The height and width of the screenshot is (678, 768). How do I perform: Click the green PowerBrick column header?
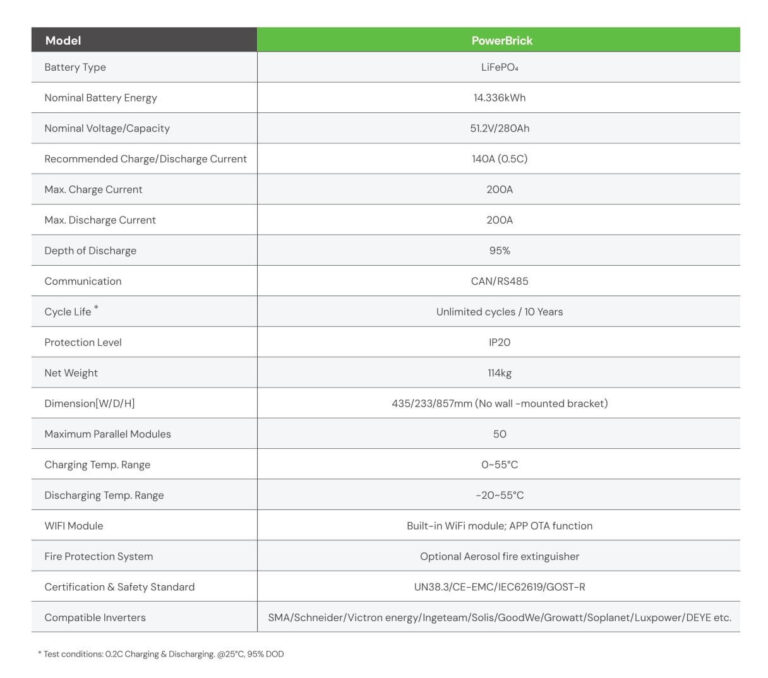499,41
